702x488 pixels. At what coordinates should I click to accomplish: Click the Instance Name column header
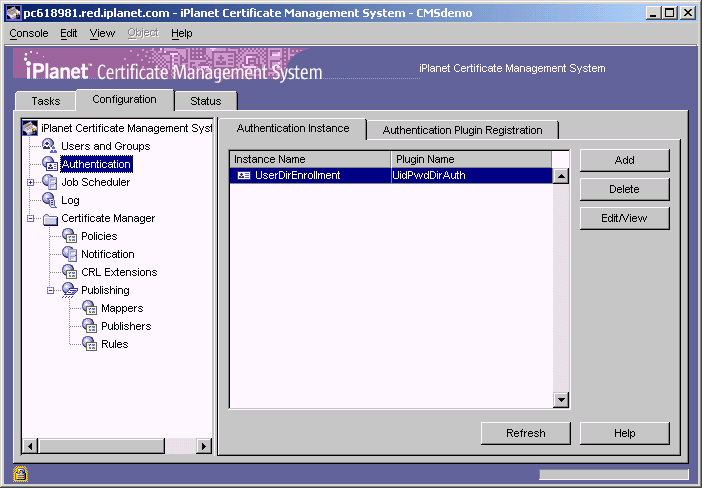[310, 159]
